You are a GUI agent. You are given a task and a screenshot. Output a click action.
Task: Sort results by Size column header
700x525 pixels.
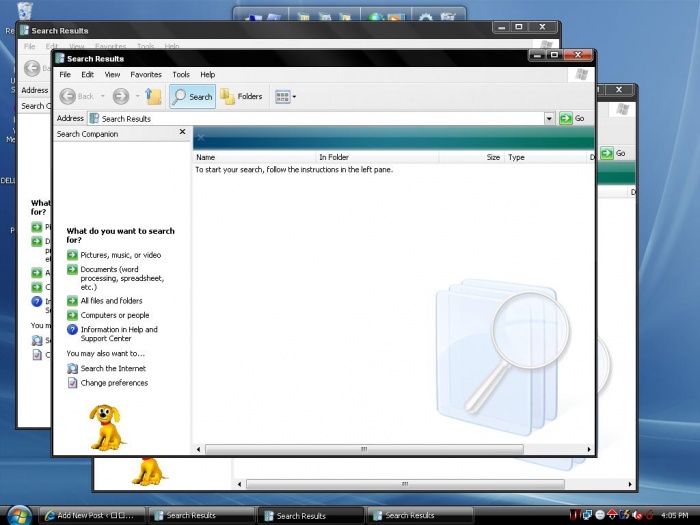click(471, 157)
